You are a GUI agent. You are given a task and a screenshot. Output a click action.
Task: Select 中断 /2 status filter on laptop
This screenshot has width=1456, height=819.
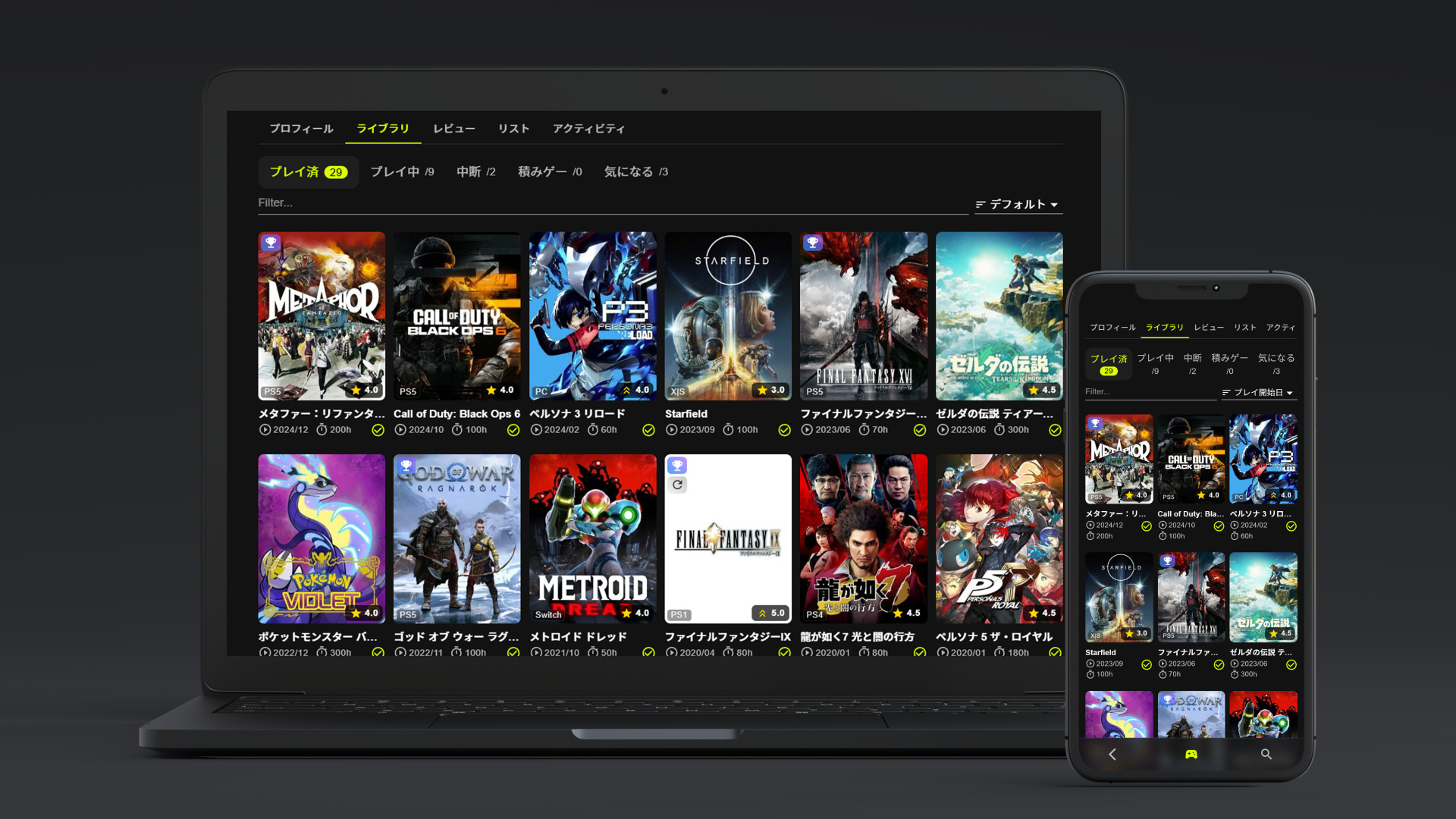[x=475, y=172]
